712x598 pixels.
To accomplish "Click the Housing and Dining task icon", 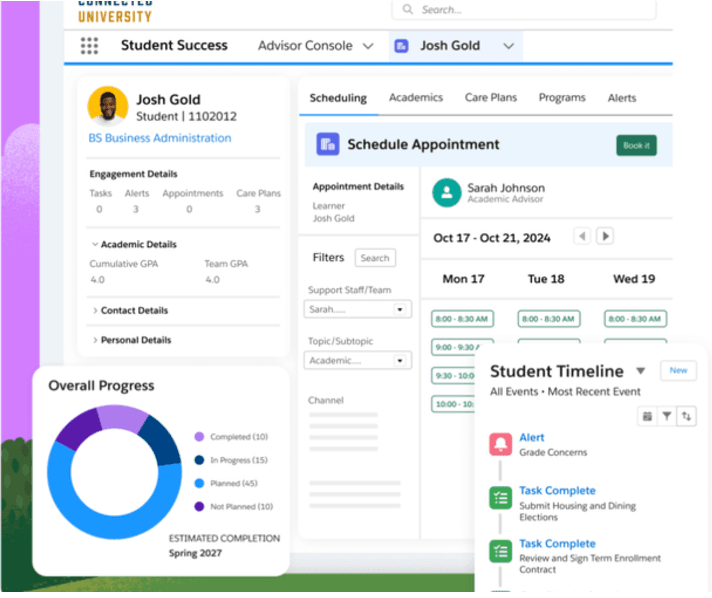I will click(500, 498).
